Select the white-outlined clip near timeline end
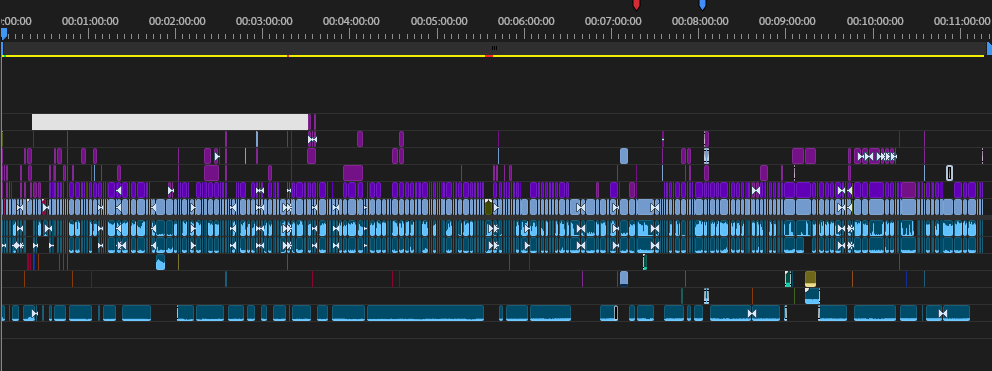This screenshot has height=371, width=992. pos(949,173)
